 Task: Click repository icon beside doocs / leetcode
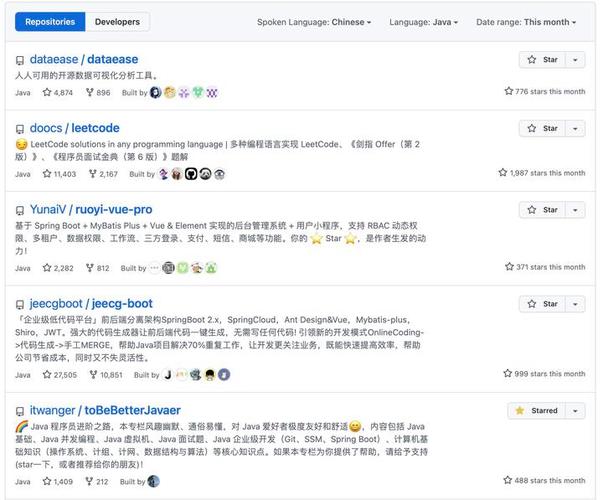coord(20,129)
